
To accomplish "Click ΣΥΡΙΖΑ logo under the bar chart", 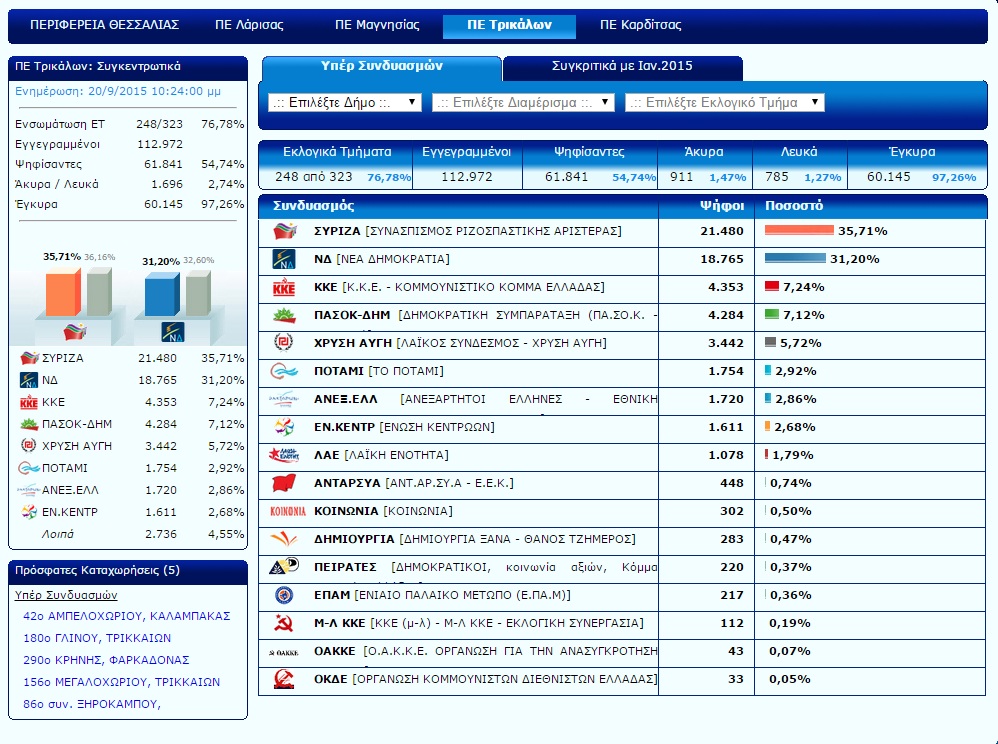I will pos(74,332).
